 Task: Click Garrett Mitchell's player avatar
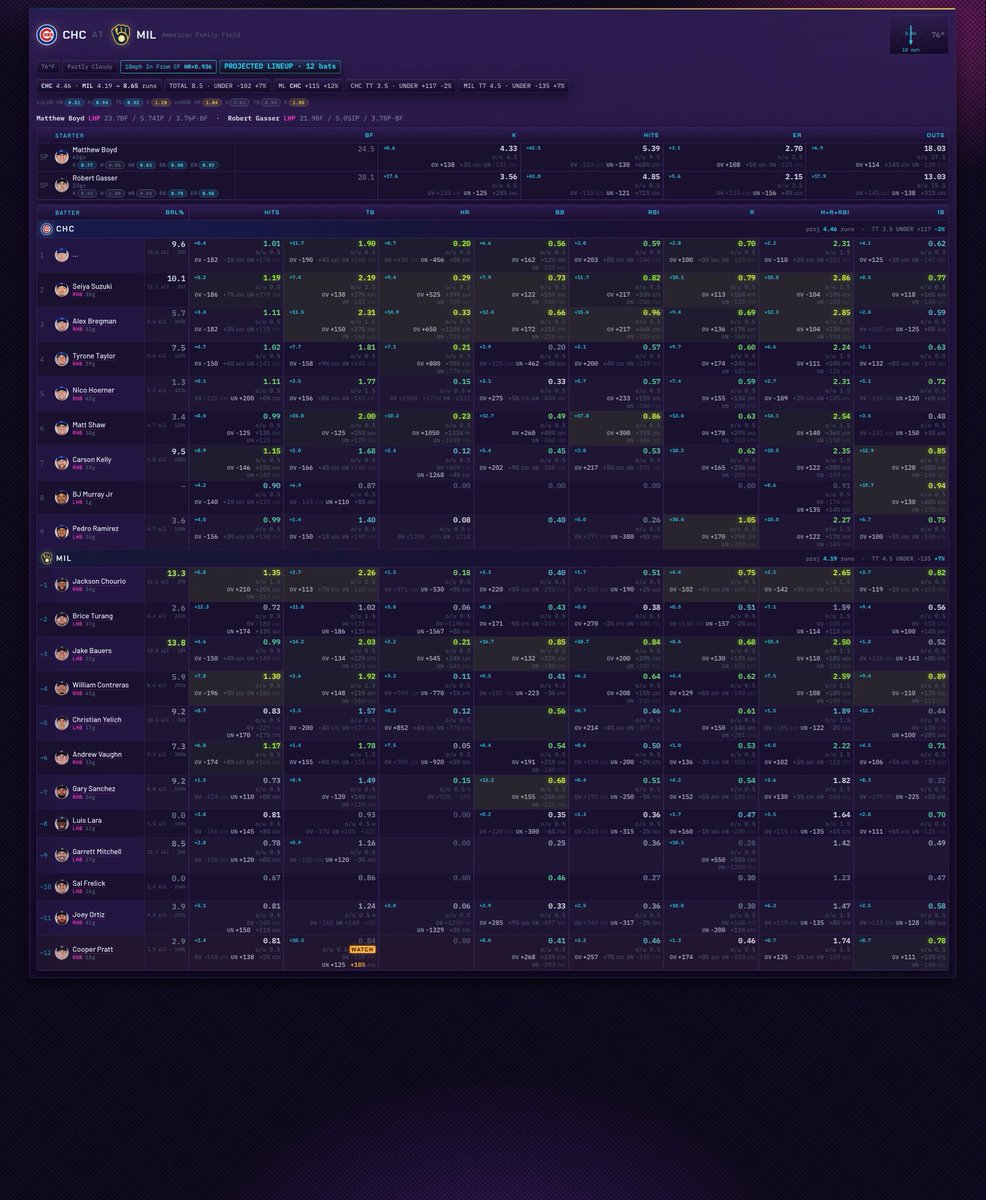coord(62,857)
